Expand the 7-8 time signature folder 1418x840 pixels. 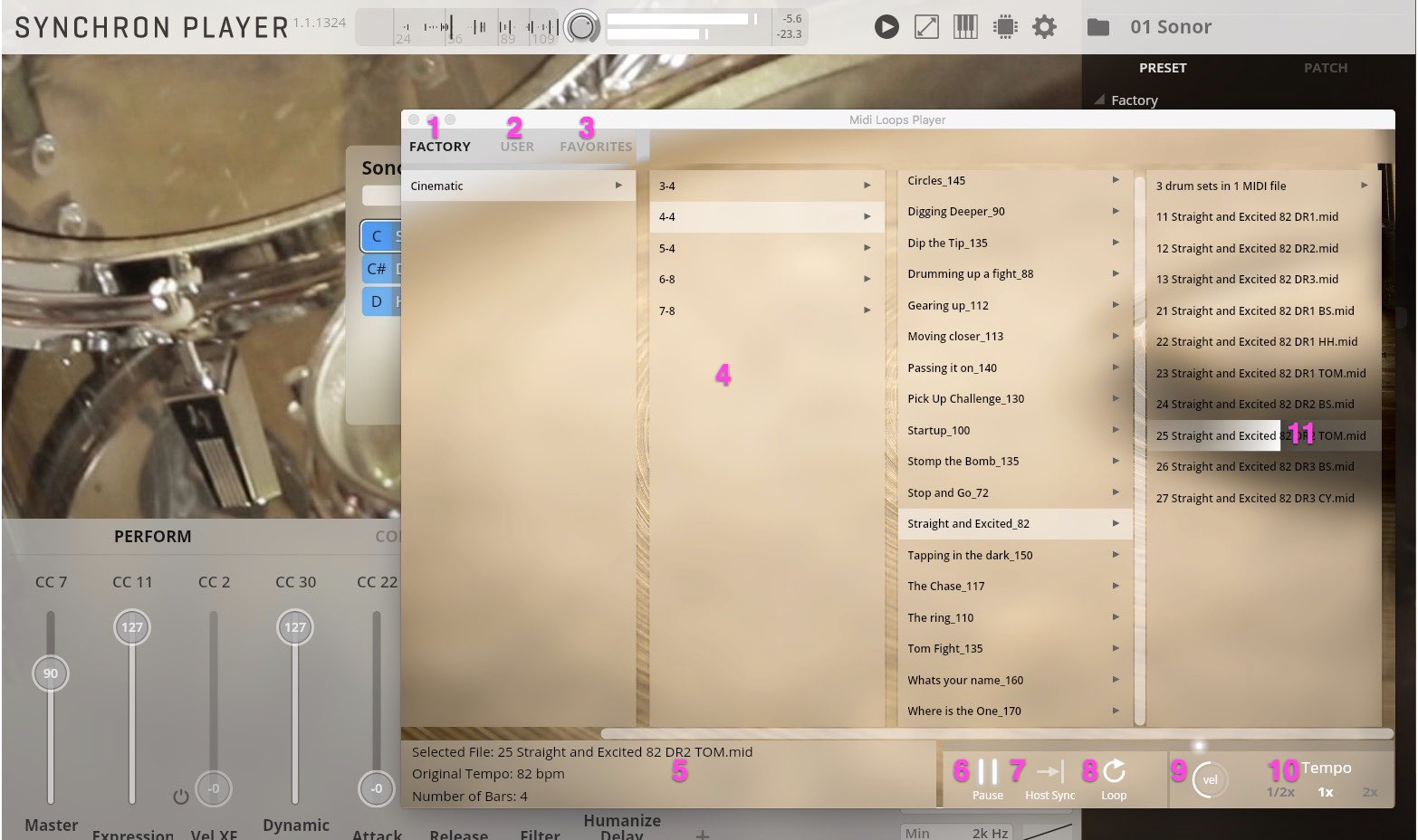click(x=766, y=310)
